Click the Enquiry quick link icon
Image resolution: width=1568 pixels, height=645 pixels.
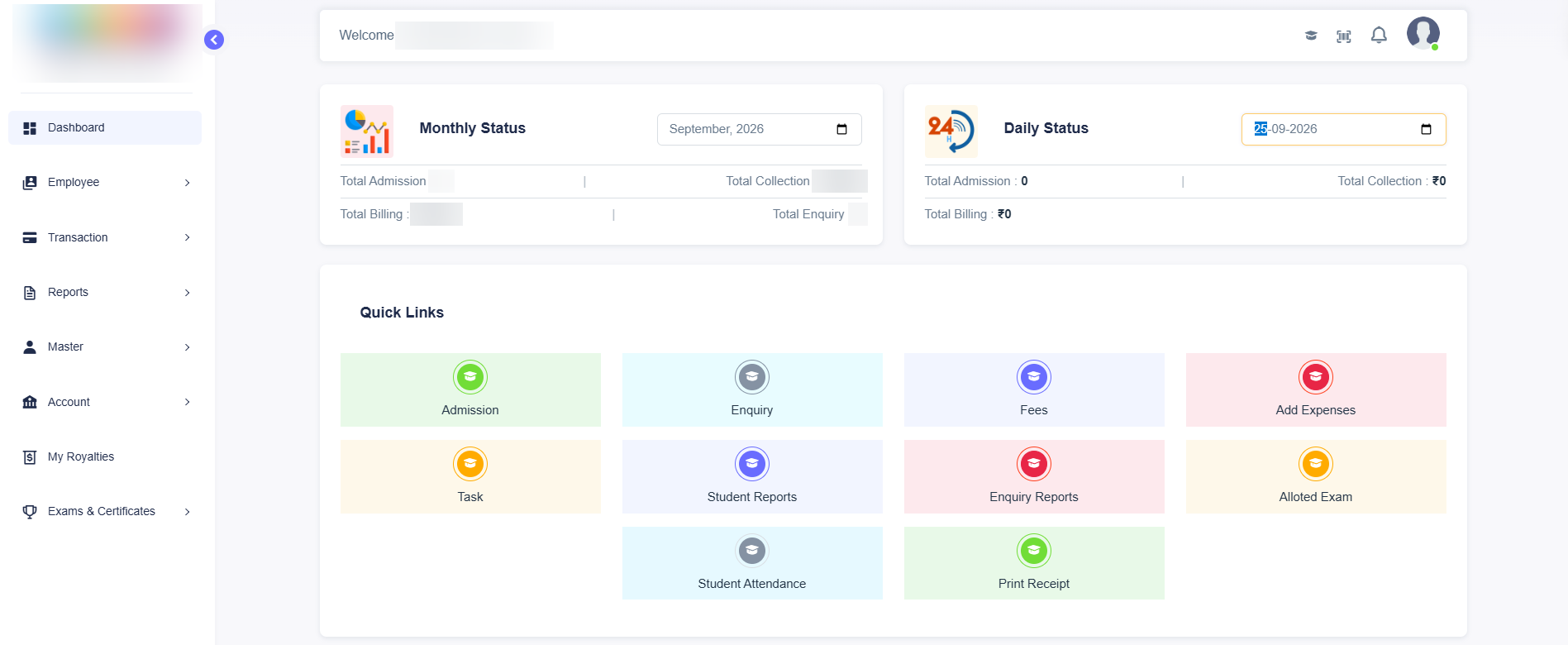pyautogui.click(x=752, y=377)
